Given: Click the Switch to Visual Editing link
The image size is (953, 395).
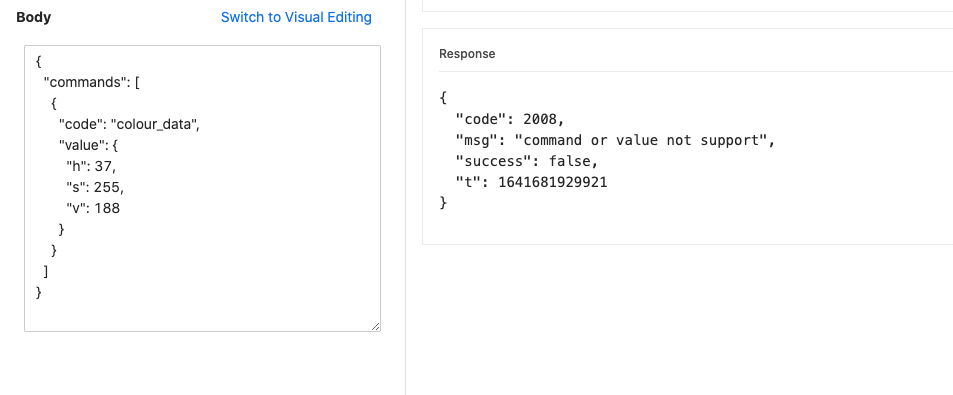Looking at the screenshot, I should coord(296,17).
